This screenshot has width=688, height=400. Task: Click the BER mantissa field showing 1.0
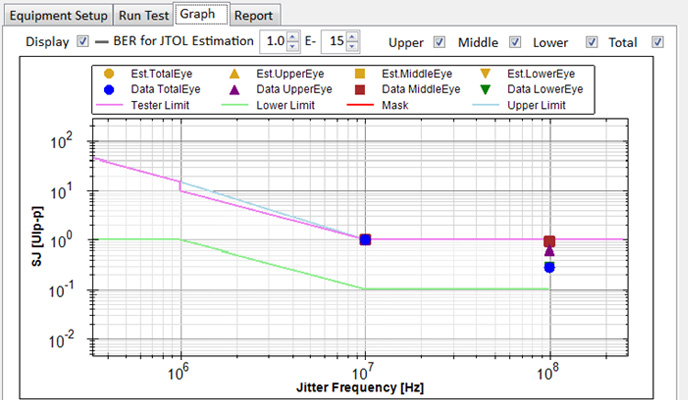coord(274,42)
